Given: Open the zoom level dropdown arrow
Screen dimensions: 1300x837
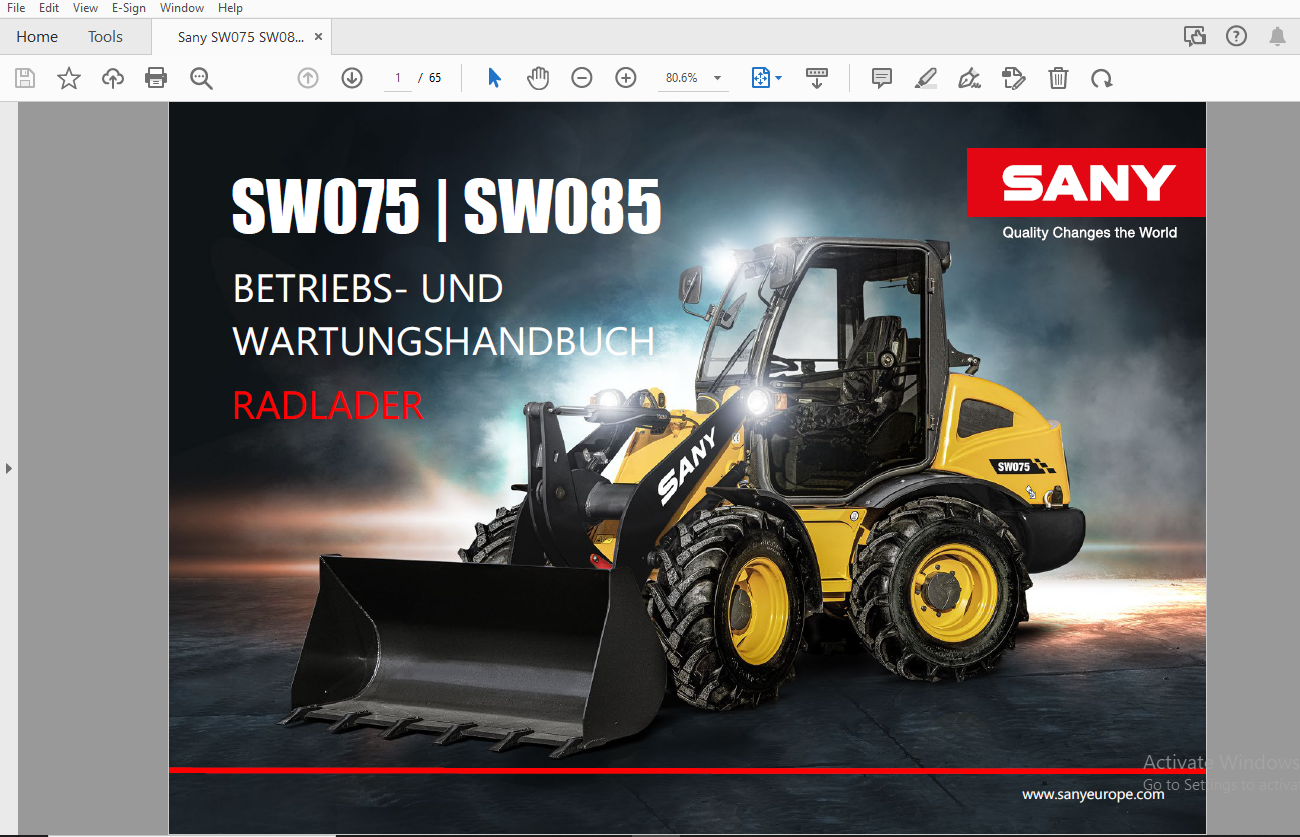Looking at the screenshot, I should [717, 78].
